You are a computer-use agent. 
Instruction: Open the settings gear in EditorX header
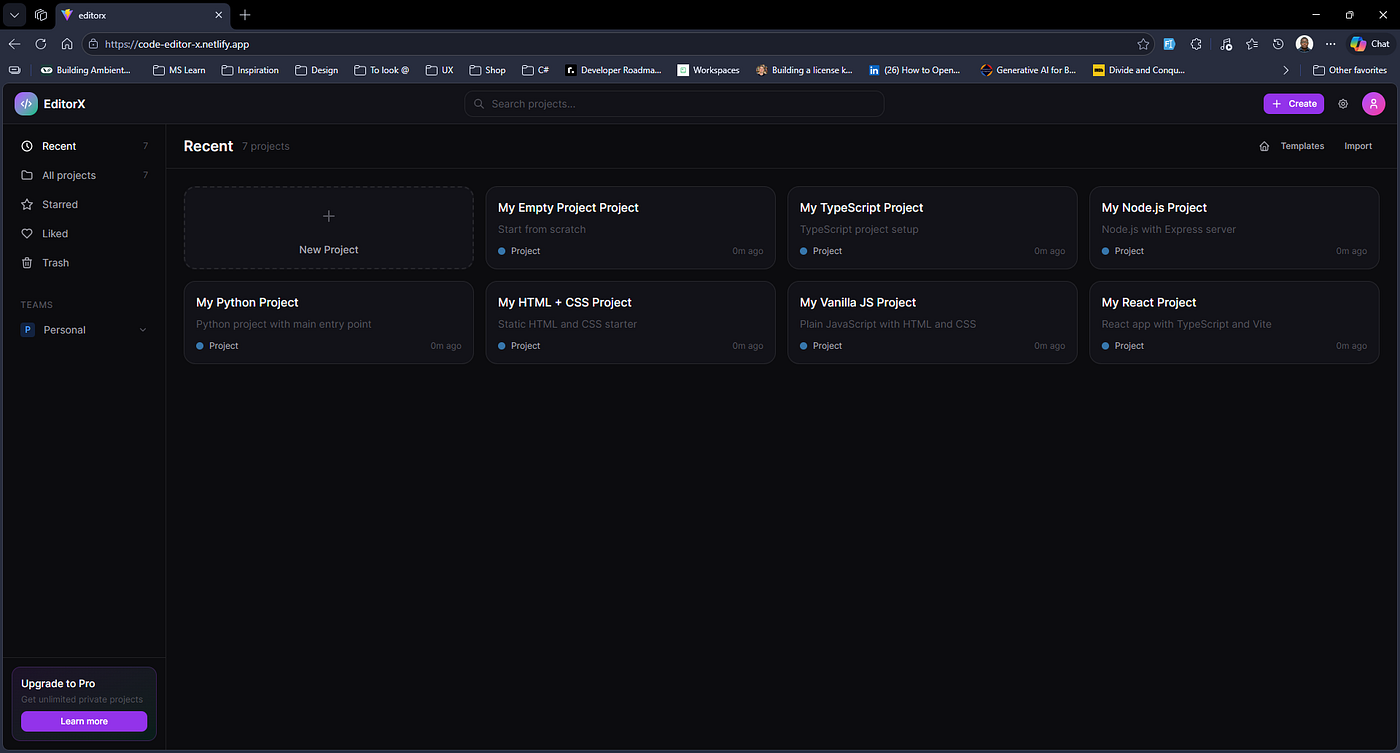(1343, 104)
